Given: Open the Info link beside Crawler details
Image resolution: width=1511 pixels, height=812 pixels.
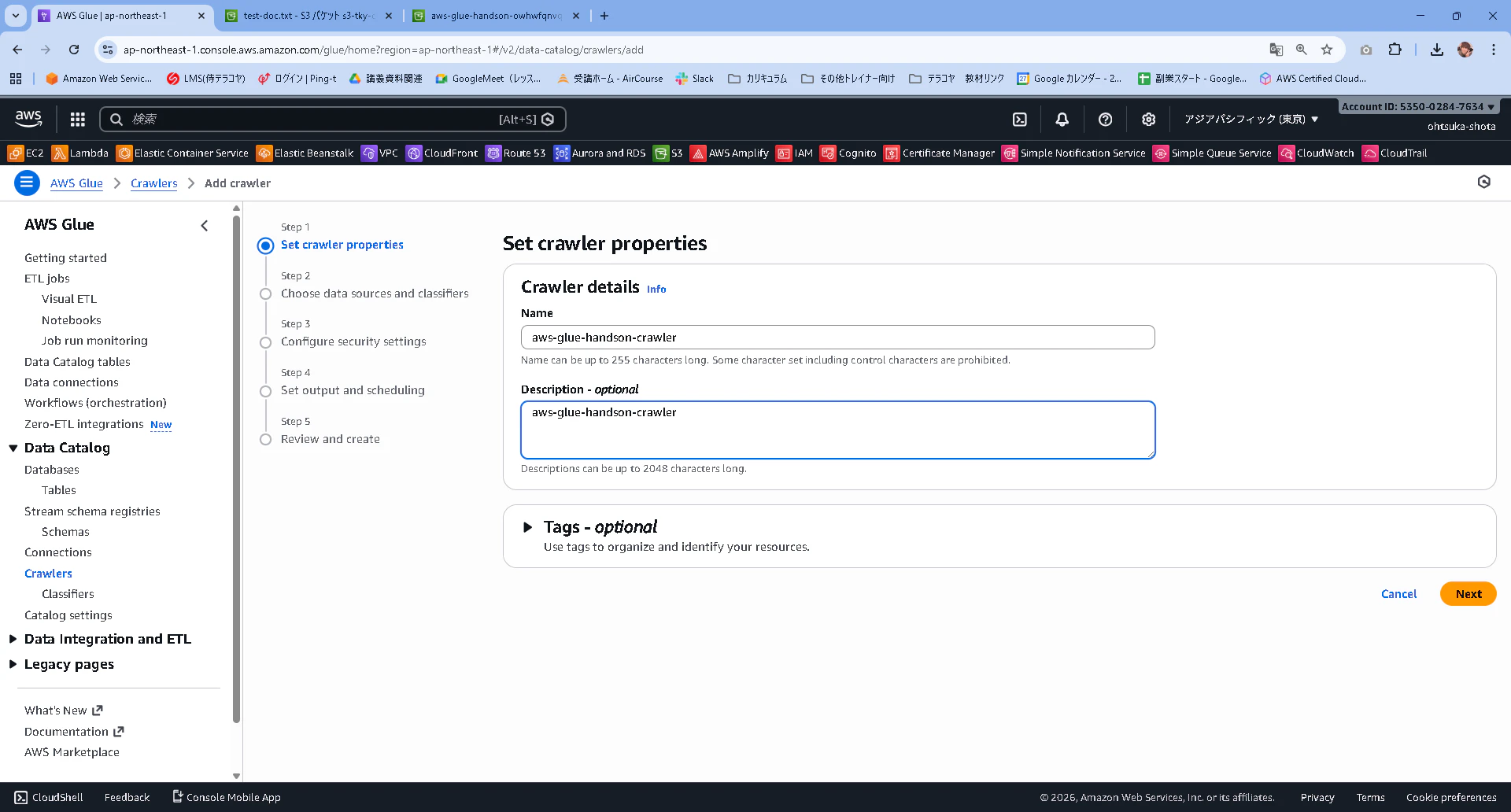Looking at the screenshot, I should click(x=656, y=290).
